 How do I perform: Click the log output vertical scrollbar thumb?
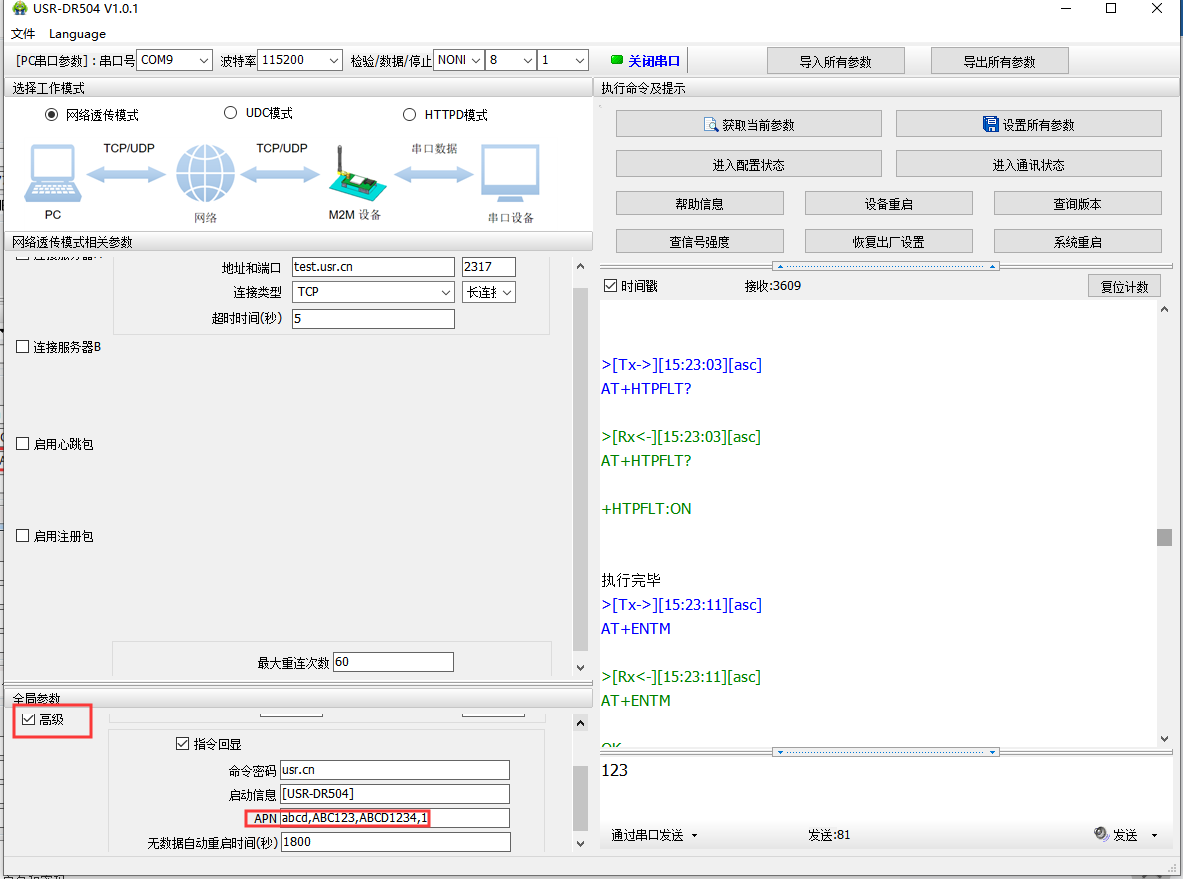1164,538
